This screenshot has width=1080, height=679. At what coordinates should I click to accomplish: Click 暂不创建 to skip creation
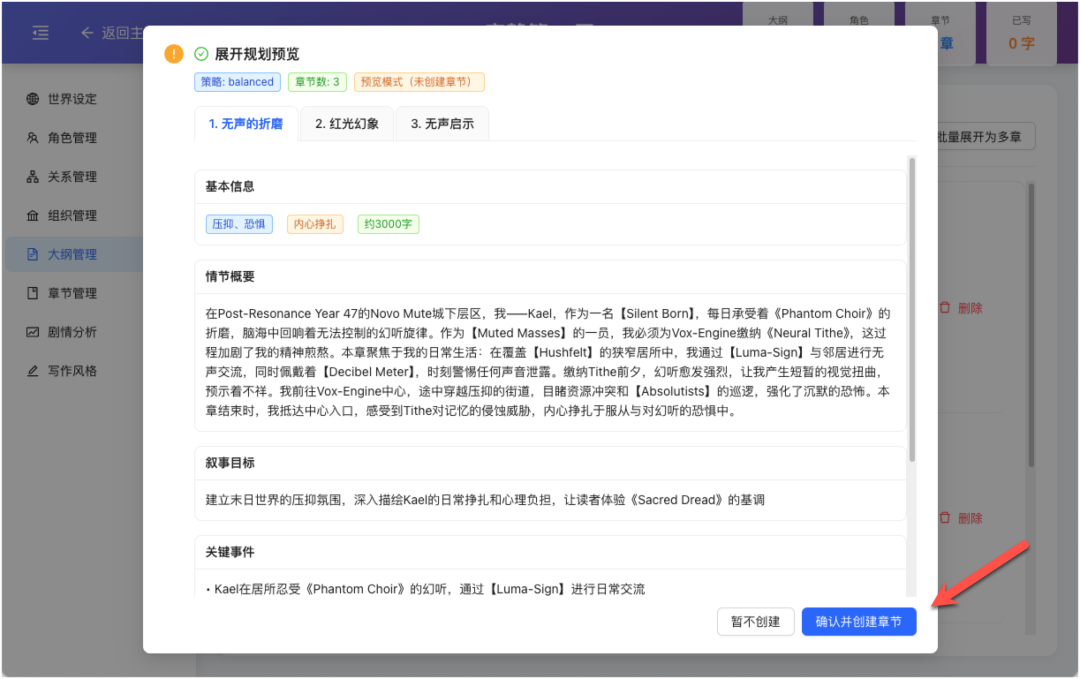755,621
